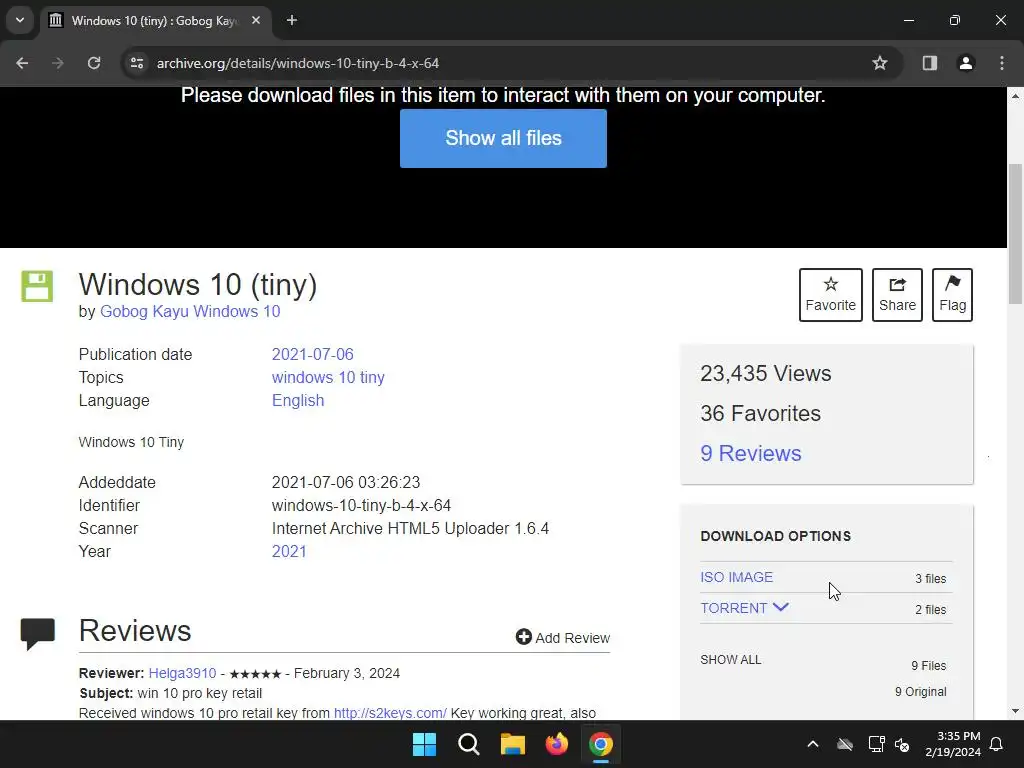Open a new browser tab
Screen dimensions: 1024x768
coord(292,20)
